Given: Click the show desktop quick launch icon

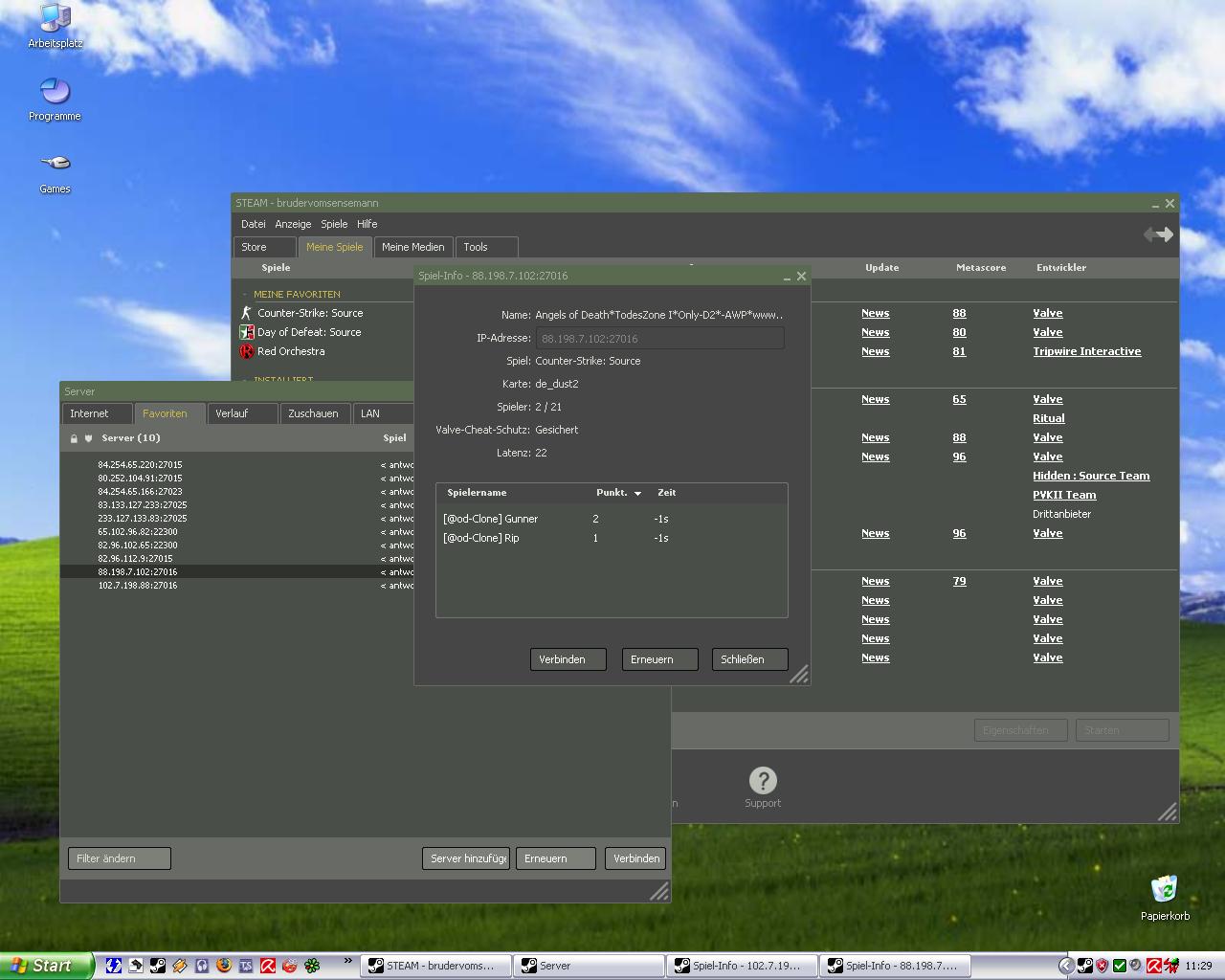Looking at the screenshot, I should pyautogui.click(x=136, y=966).
